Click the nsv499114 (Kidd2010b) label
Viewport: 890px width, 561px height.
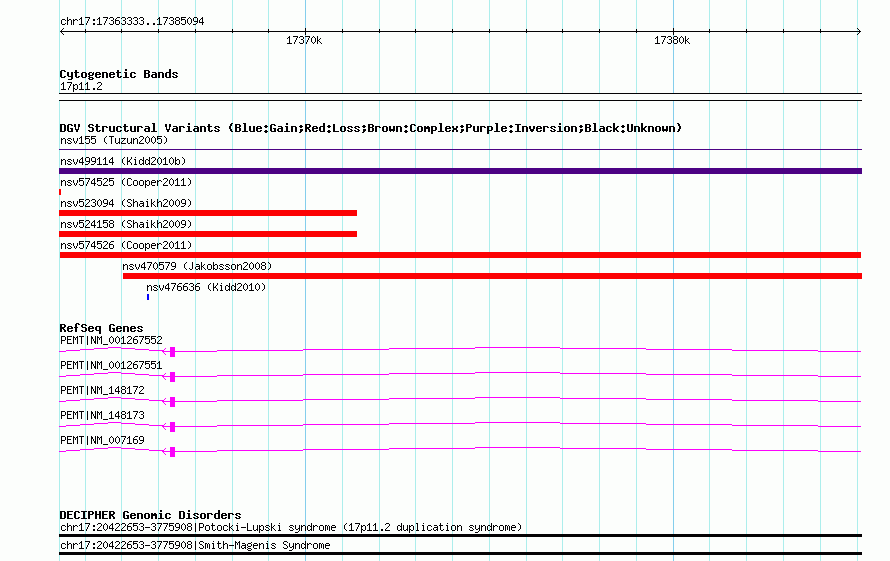pyautogui.click(x=123, y=161)
